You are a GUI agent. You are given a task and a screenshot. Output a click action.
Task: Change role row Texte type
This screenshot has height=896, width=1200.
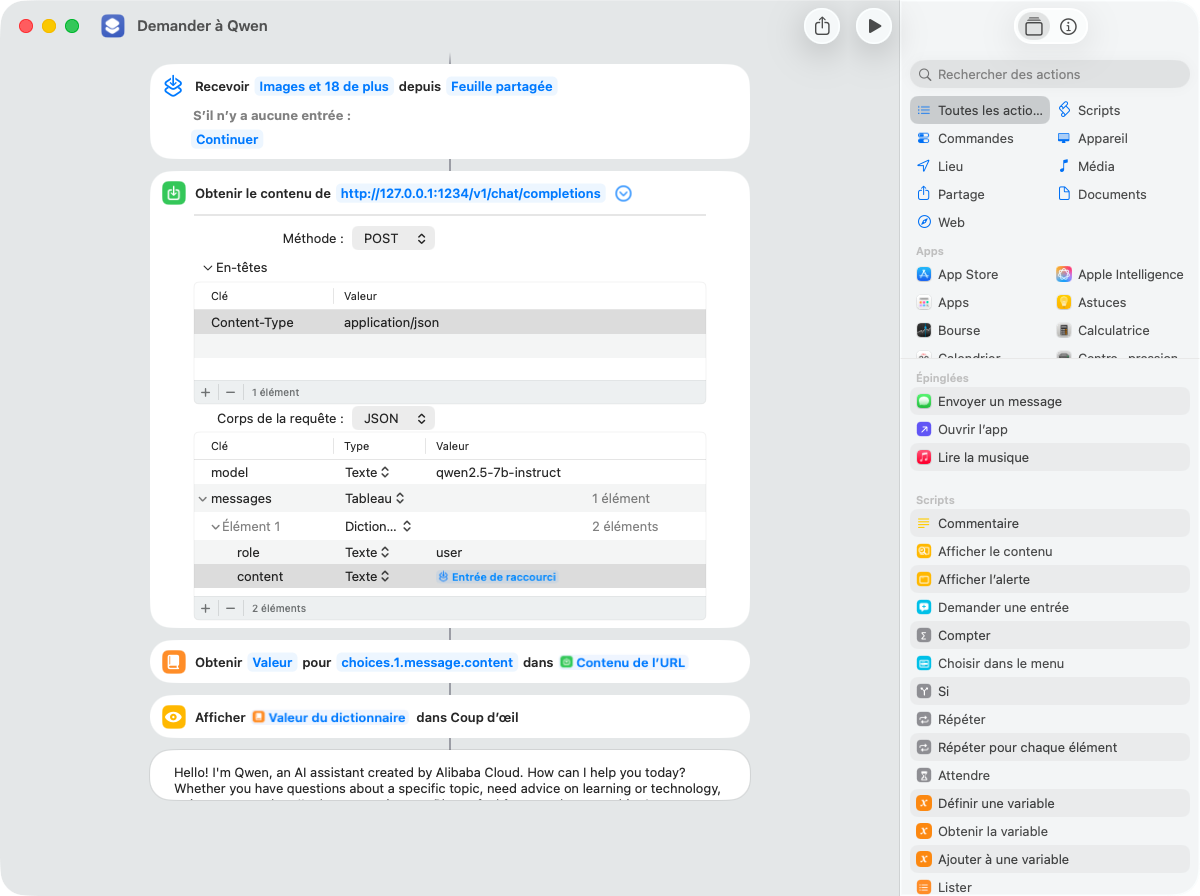click(x=367, y=552)
